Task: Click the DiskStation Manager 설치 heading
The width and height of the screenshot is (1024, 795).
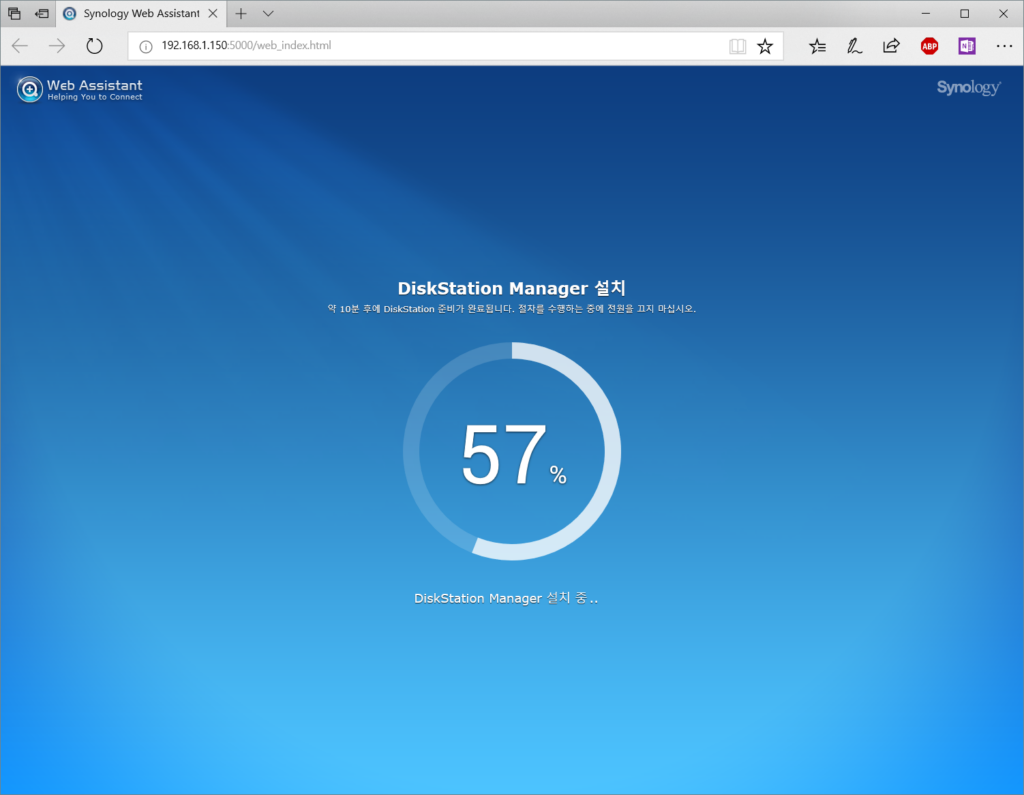Action: (512, 288)
